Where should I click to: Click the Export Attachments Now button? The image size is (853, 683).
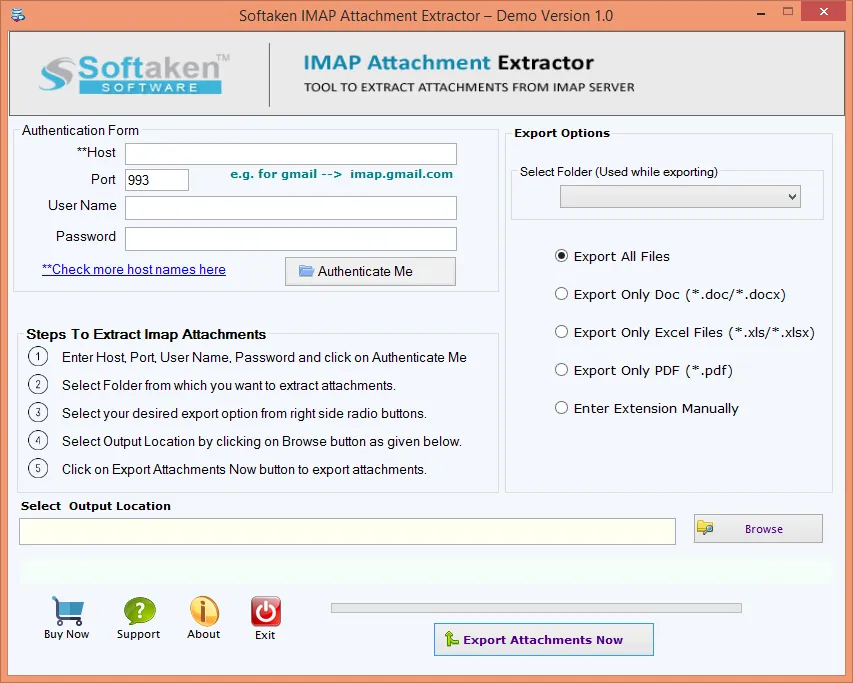(x=543, y=639)
